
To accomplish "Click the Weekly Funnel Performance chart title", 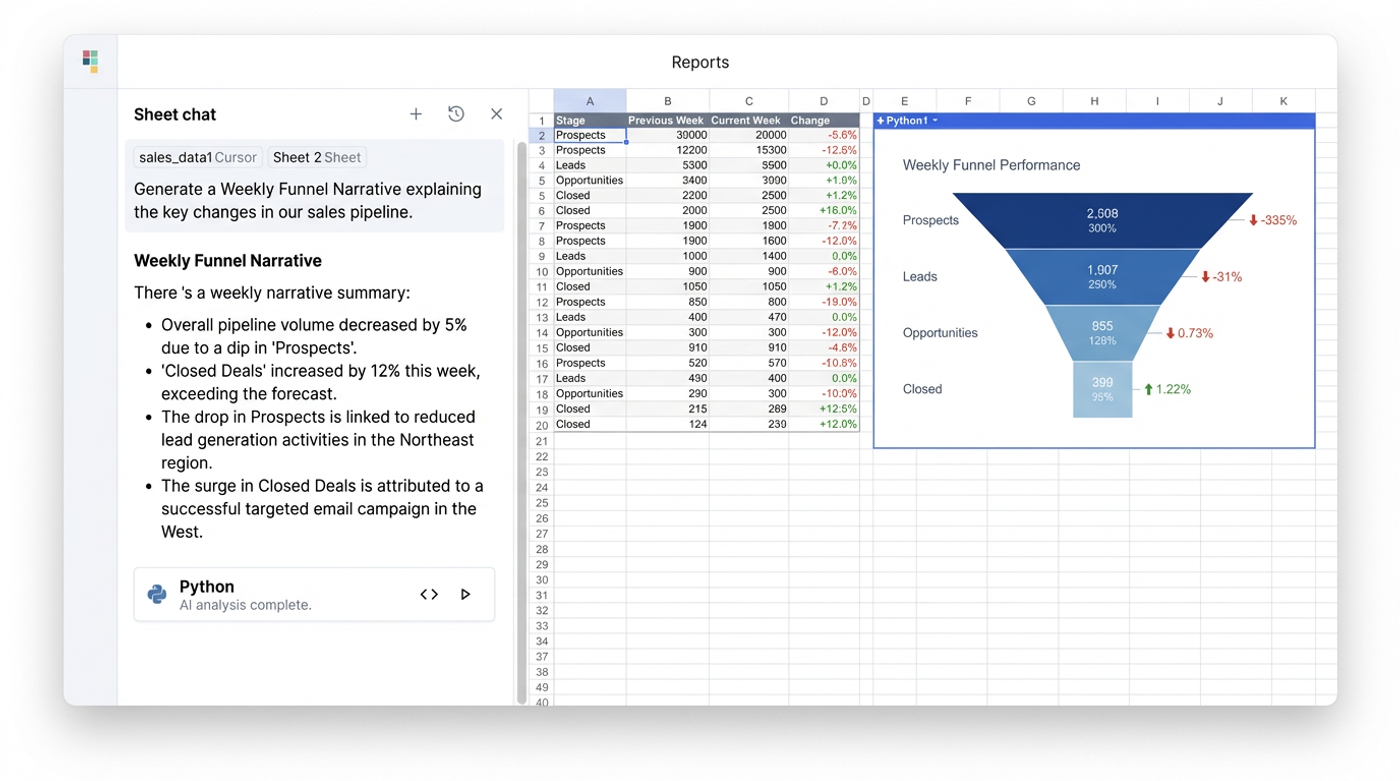I will coord(991,165).
